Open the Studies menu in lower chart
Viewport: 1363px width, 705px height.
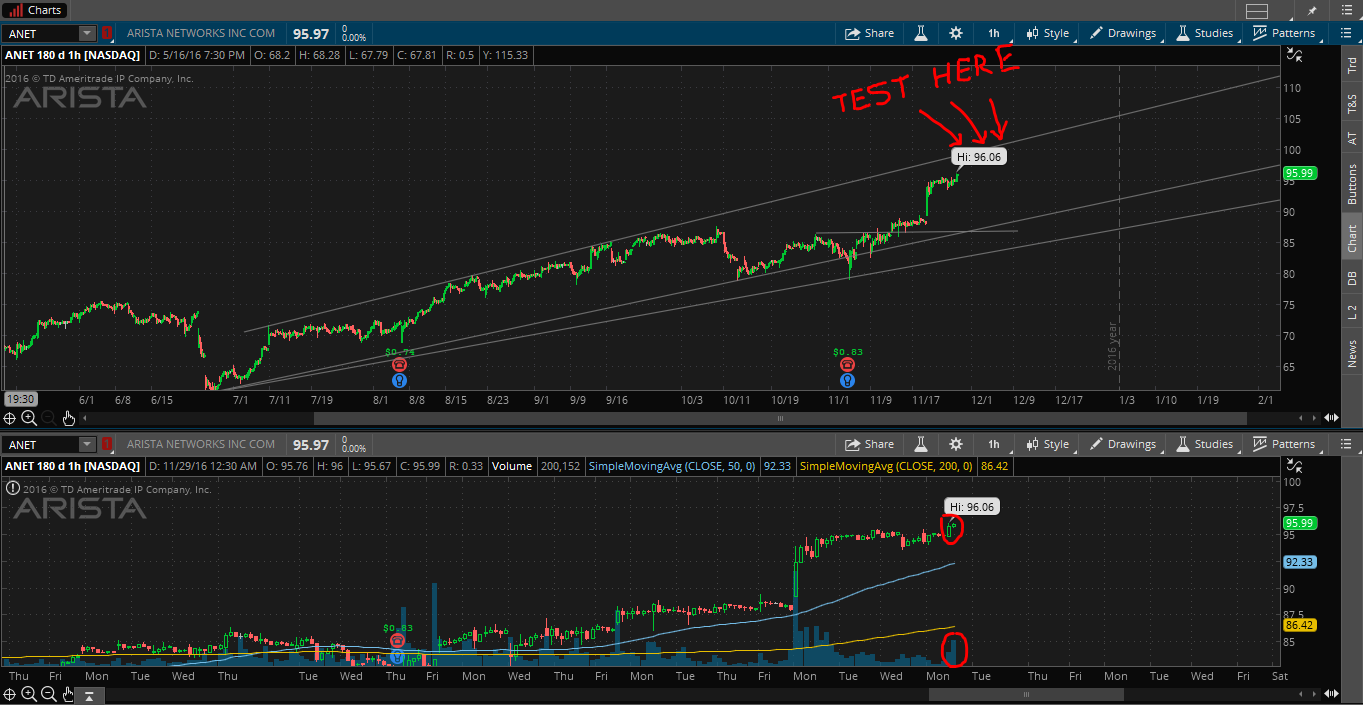tap(1205, 444)
